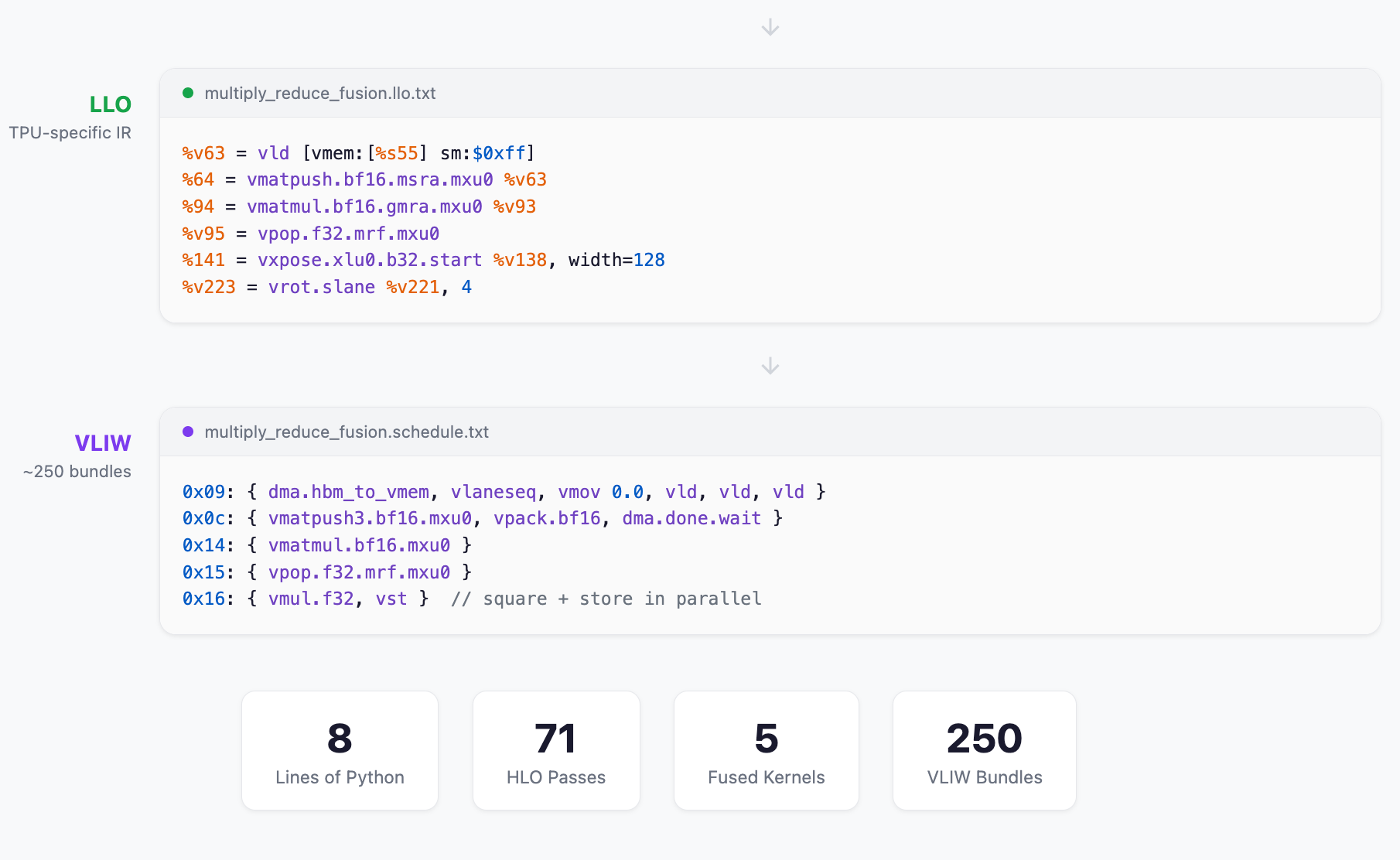Click the 0x09 bundle address
The width and height of the screenshot is (1400, 860).
click(x=203, y=492)
